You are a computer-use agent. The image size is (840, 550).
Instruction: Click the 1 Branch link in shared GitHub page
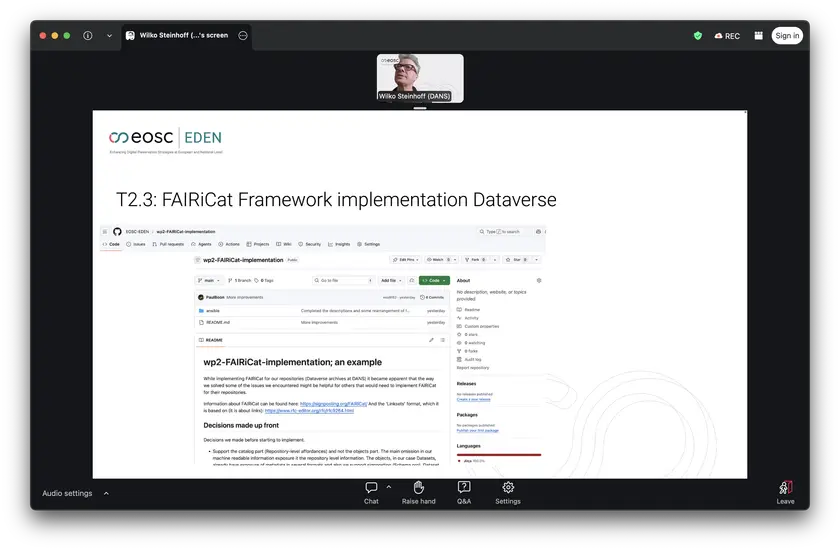click(x=239, y=281)
